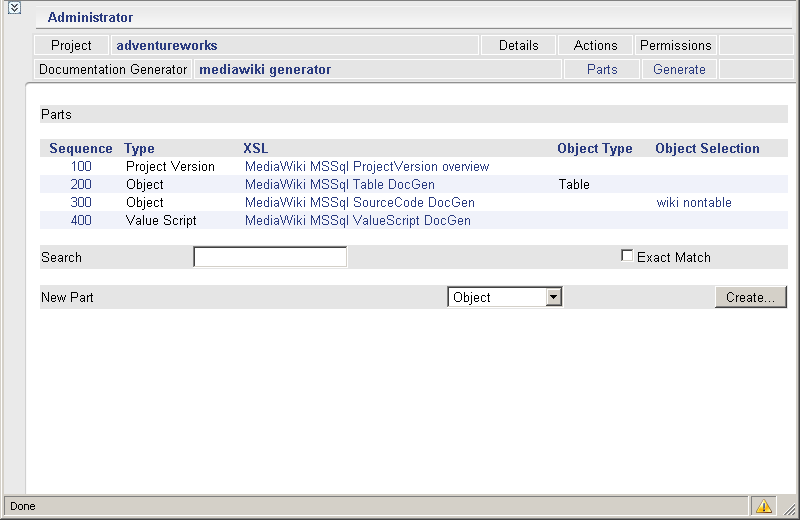Open the Actions tab
The image size is (800, 520).
(x=595, y=45)
